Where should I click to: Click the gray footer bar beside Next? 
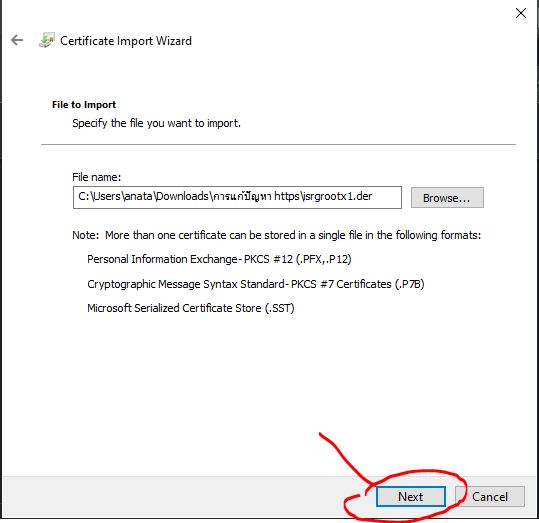coord(186,497)
